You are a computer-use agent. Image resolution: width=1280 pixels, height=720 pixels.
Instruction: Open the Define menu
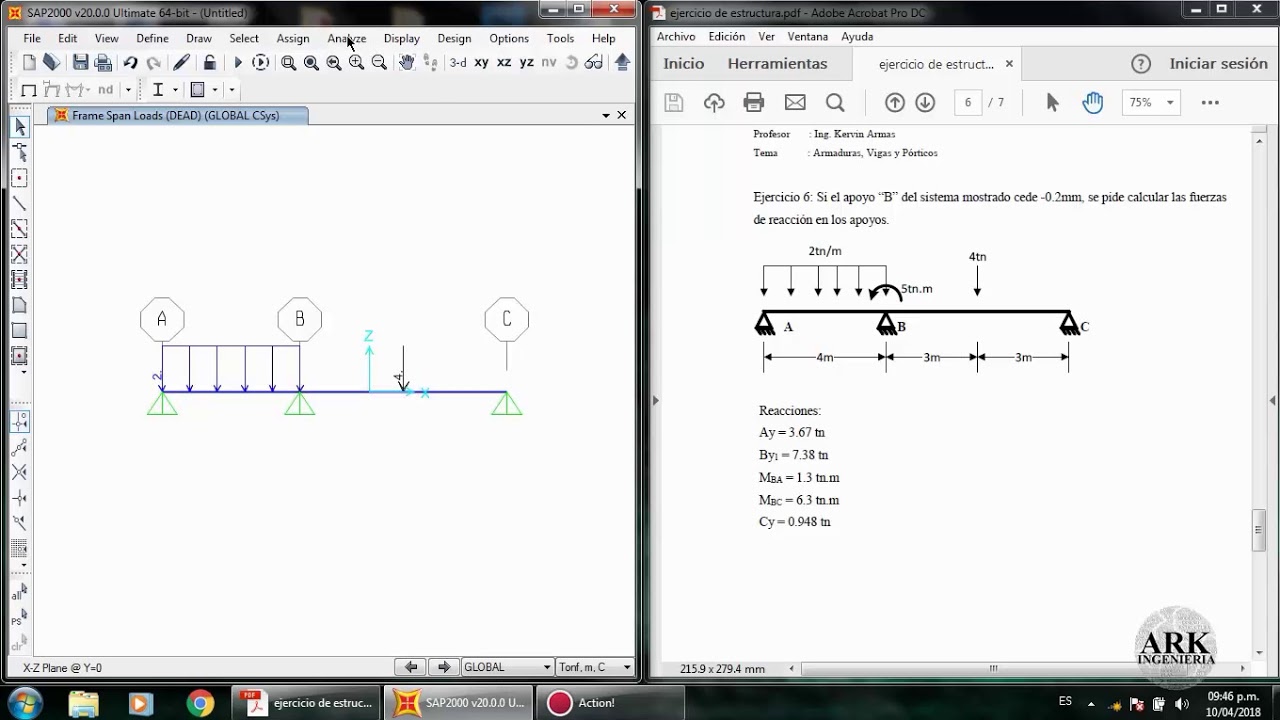pyautogui.click(x=152, y=38)
